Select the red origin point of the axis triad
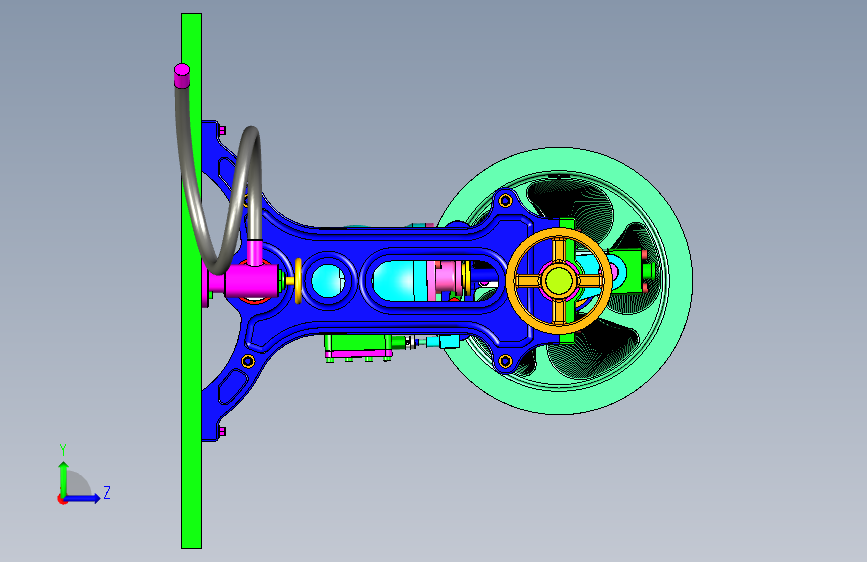The height and width of the screenshot is (562, 867). point(62,499)
